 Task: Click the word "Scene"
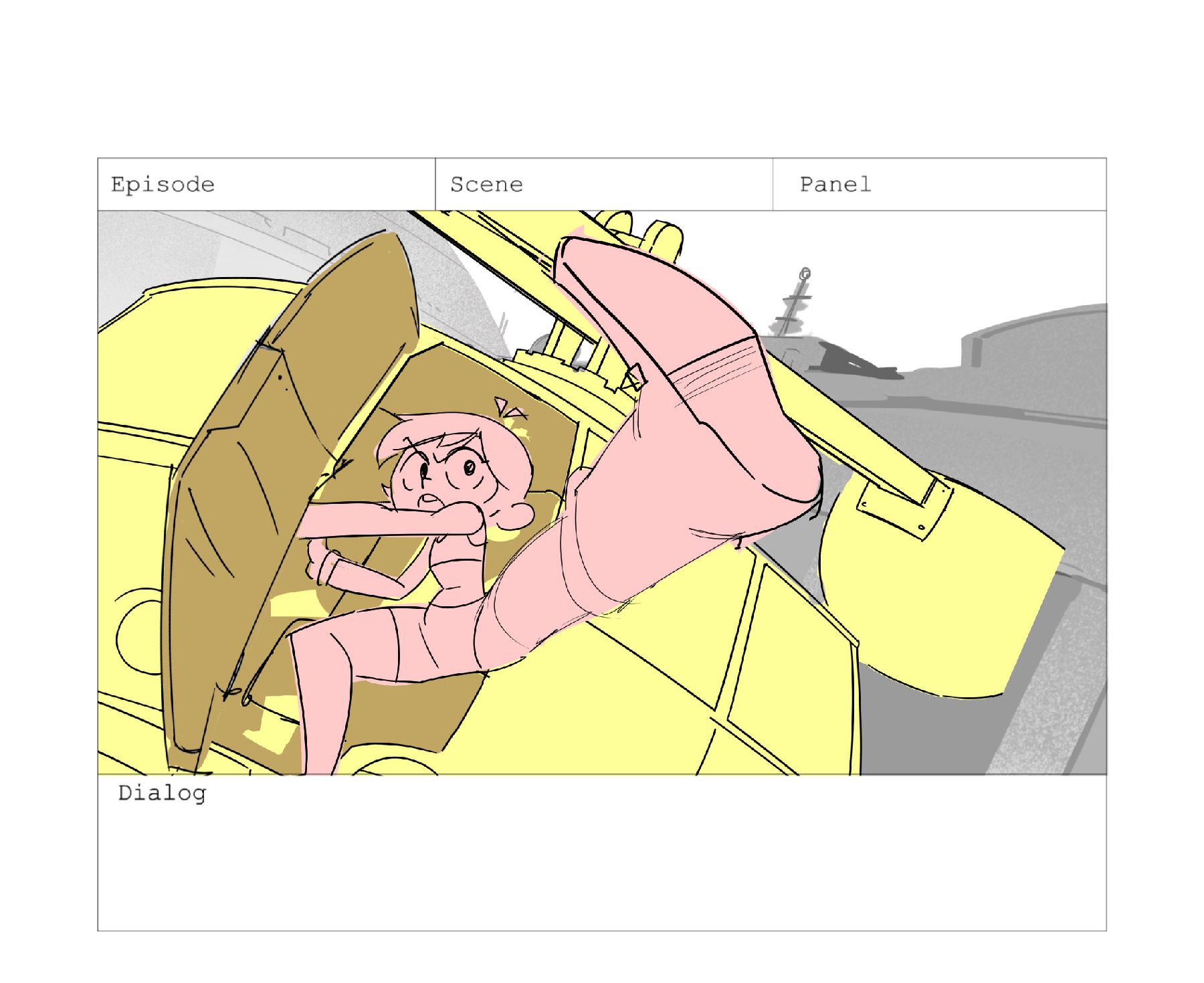point(486,185)
